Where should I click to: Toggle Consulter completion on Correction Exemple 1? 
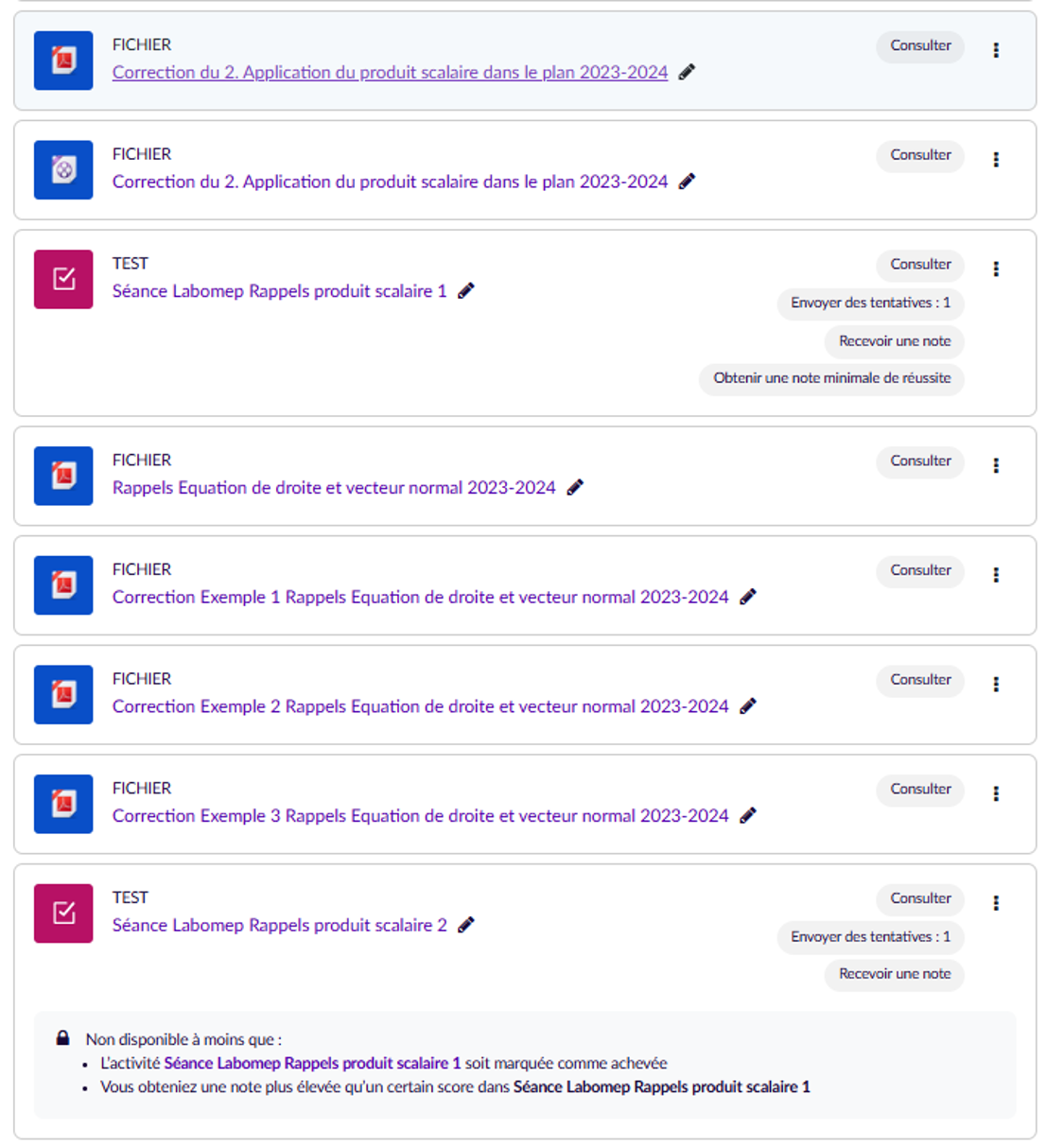(920, 570)
